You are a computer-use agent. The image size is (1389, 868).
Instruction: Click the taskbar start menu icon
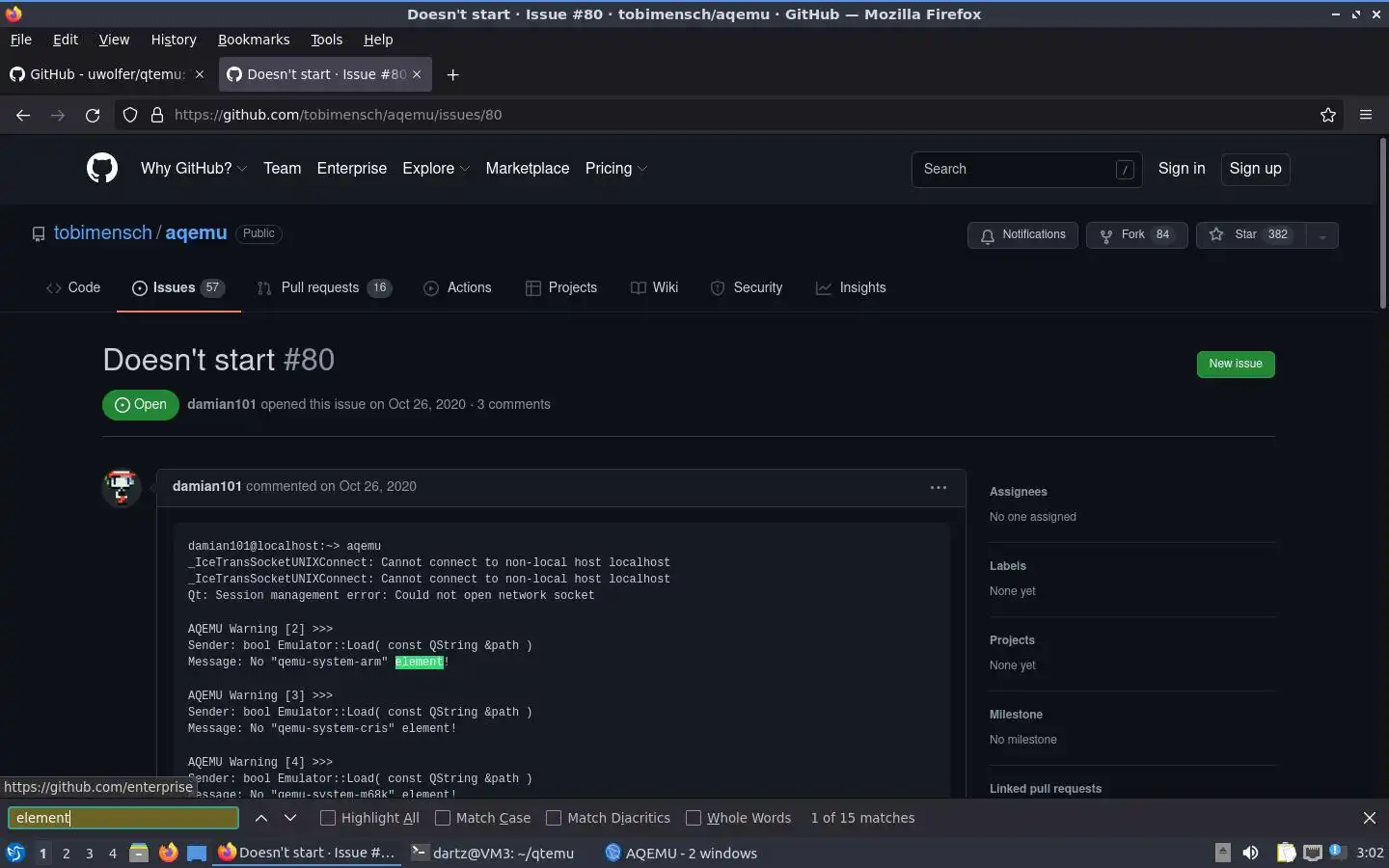point(14,853)
